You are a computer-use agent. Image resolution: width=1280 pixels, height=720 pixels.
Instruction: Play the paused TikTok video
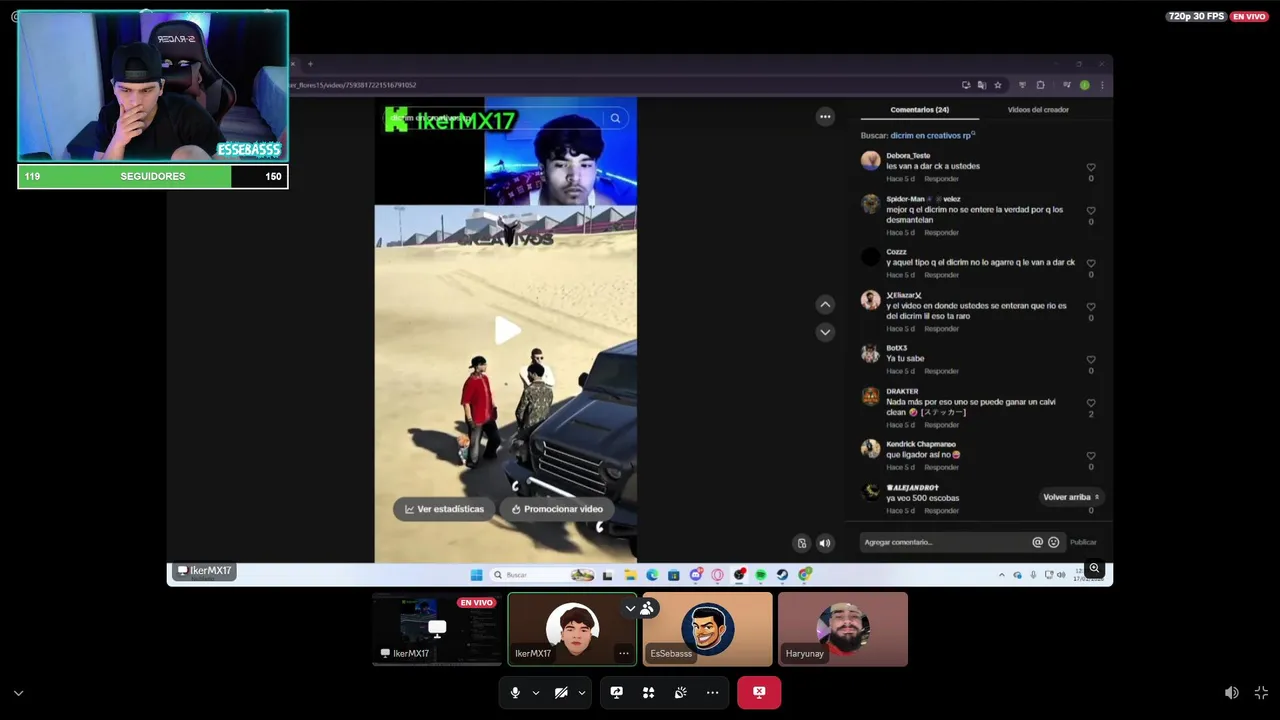click(507, 330)
